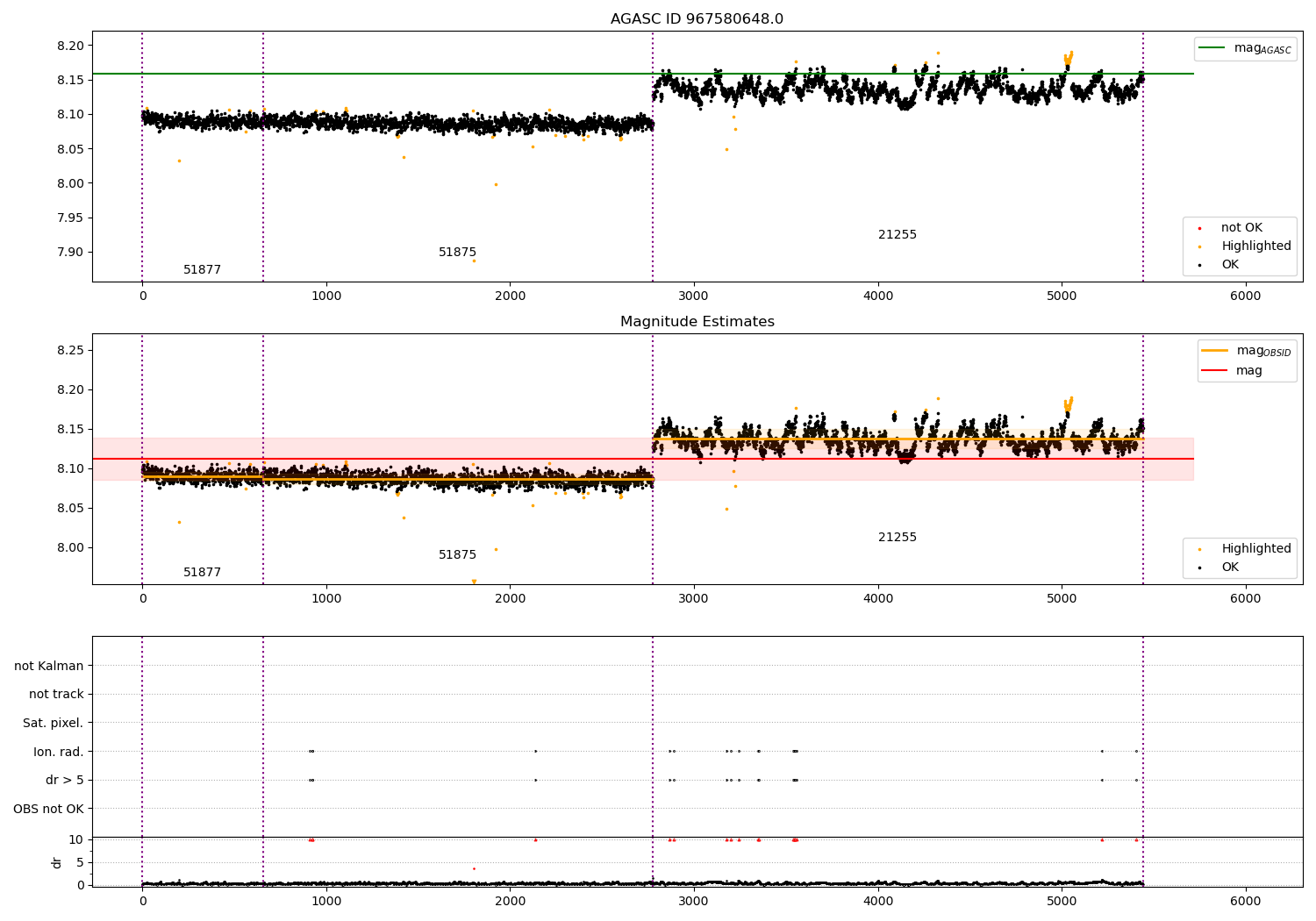
Task: Click lowest orange outlier near 7.89 in top plot
Action: 474,261
